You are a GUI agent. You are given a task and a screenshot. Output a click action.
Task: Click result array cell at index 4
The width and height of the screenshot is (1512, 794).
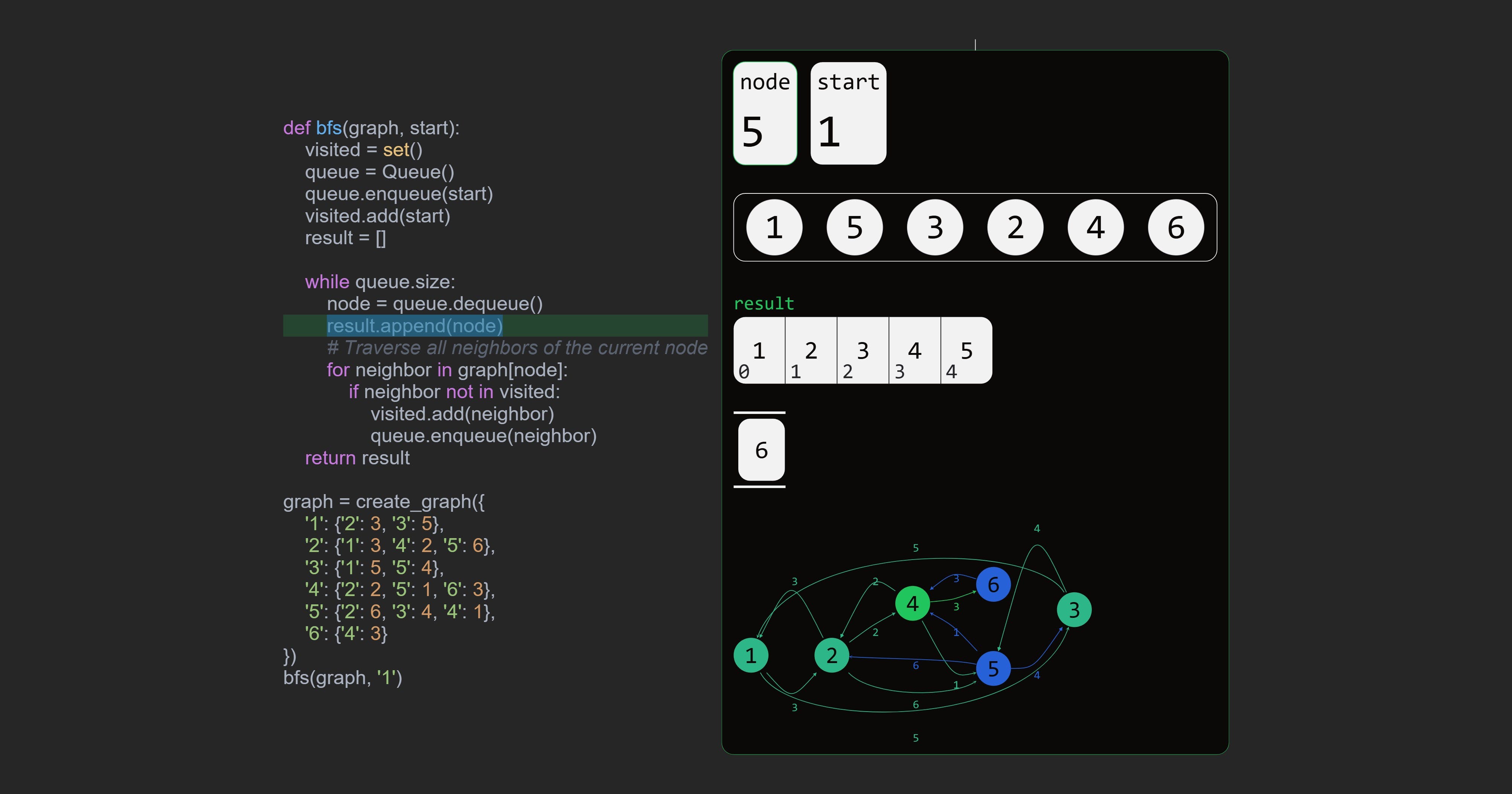point(966,351)
